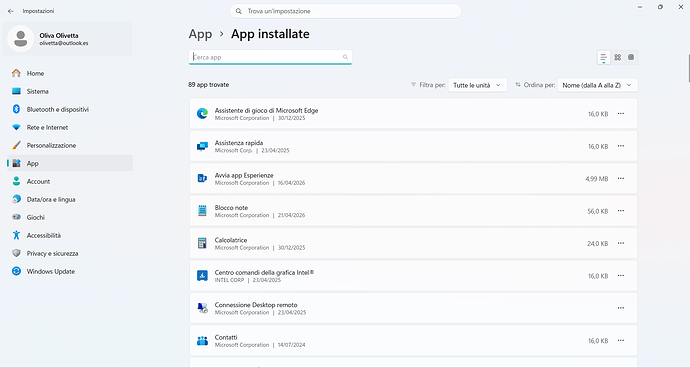The image size is (690, 368).
Task: Switch to tile view layout
Action: (x=631, y=57)
